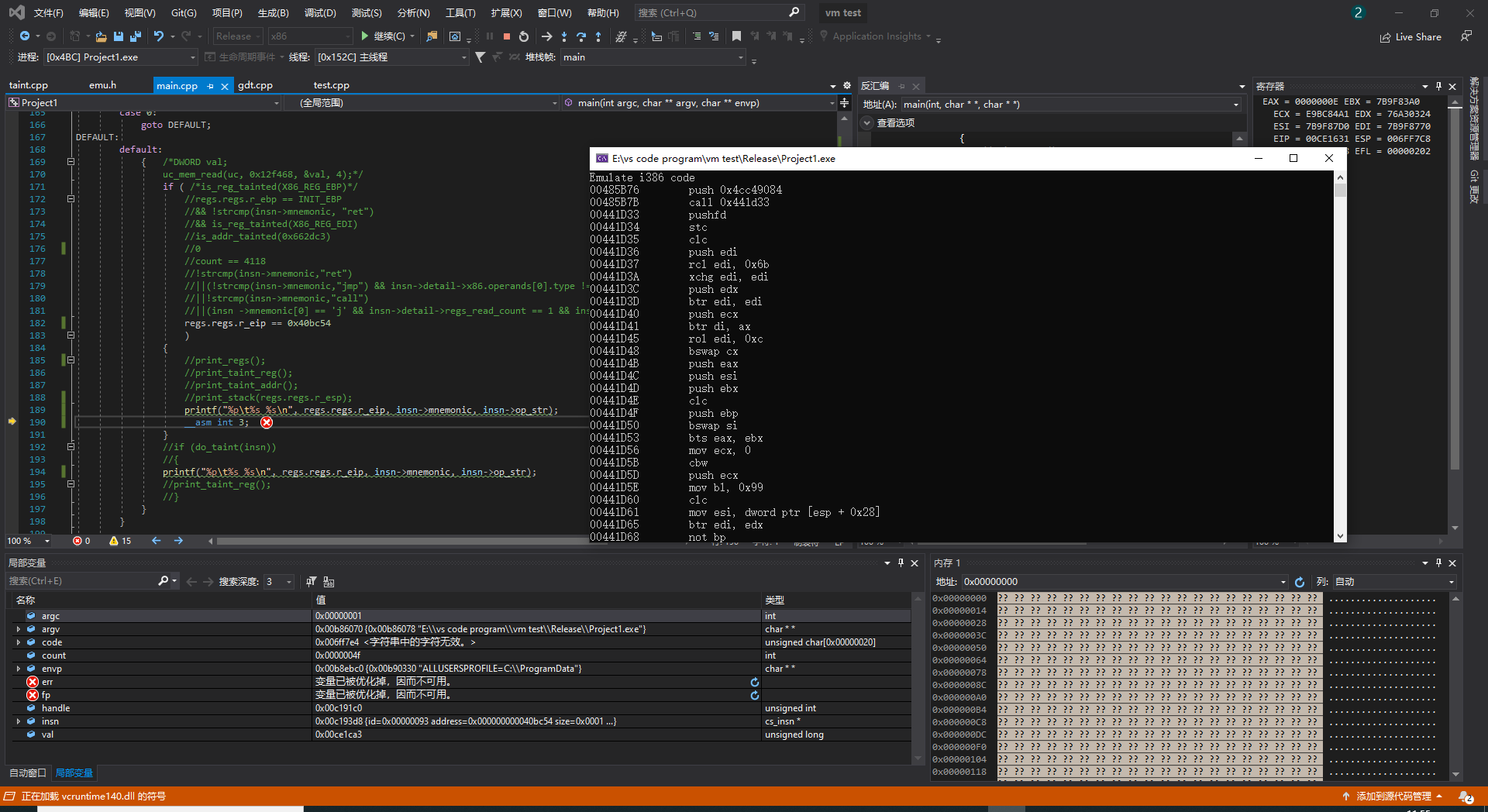Toggle auto-hide pin of 局部变量 panel
This screenshot has width=1488, height=812.
tap(901, 563)
